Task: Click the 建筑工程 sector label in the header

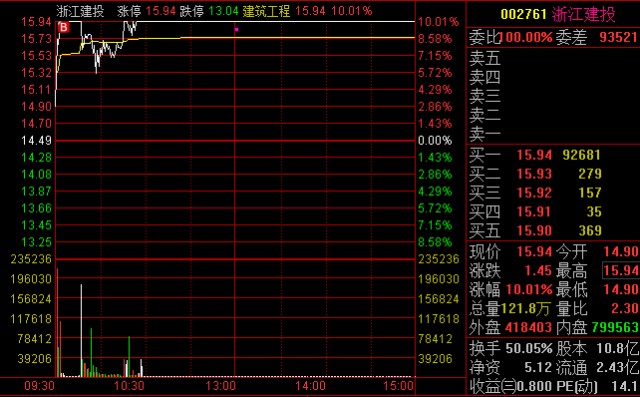Action: coord(266,11)
